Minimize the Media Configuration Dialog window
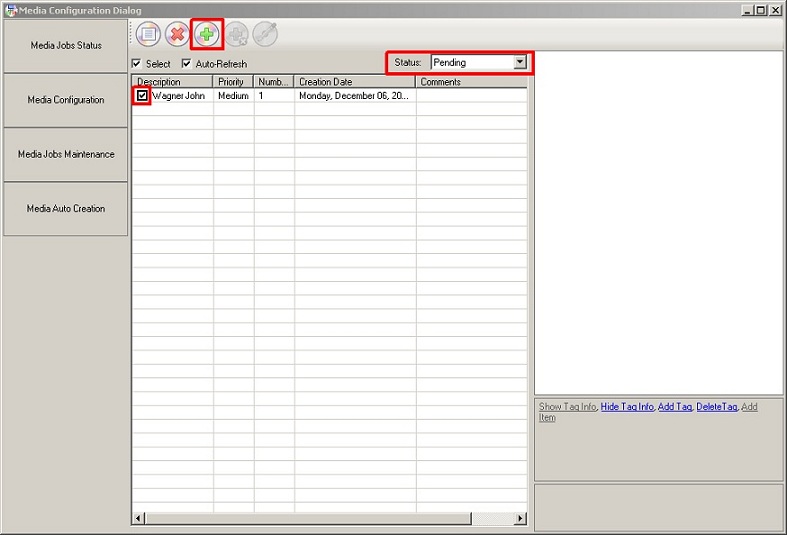Image resolution: width=787 pixels, height=535 pixels. pos(747,10)
